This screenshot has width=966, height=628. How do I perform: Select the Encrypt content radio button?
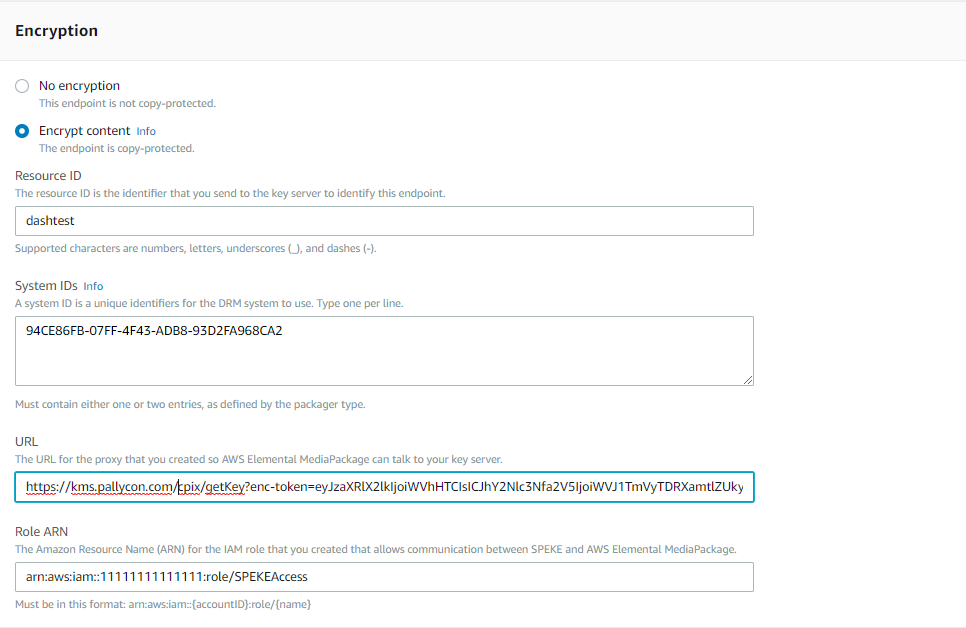point(22,131)
